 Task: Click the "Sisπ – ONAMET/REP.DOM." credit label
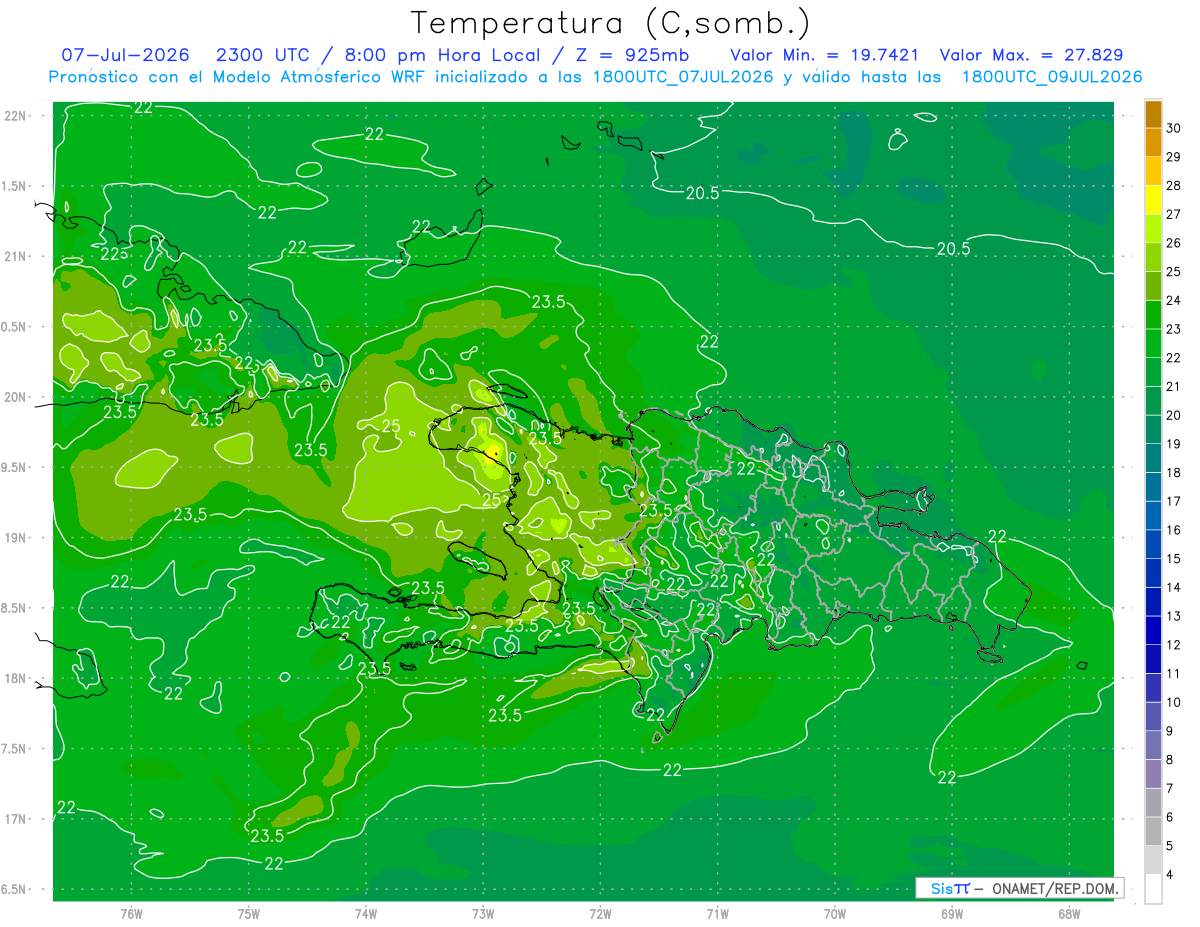[1020, 888]
